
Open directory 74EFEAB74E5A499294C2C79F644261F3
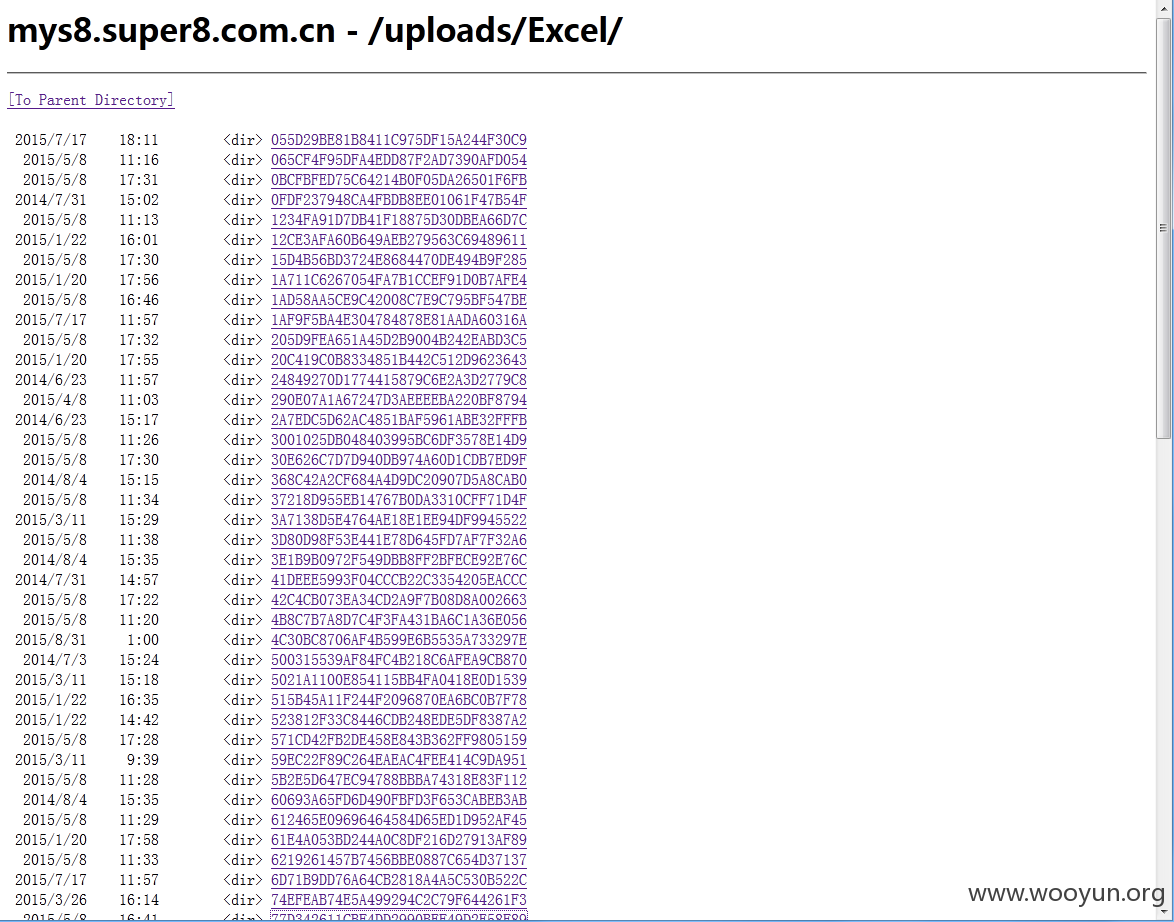[x=398, y=900]
